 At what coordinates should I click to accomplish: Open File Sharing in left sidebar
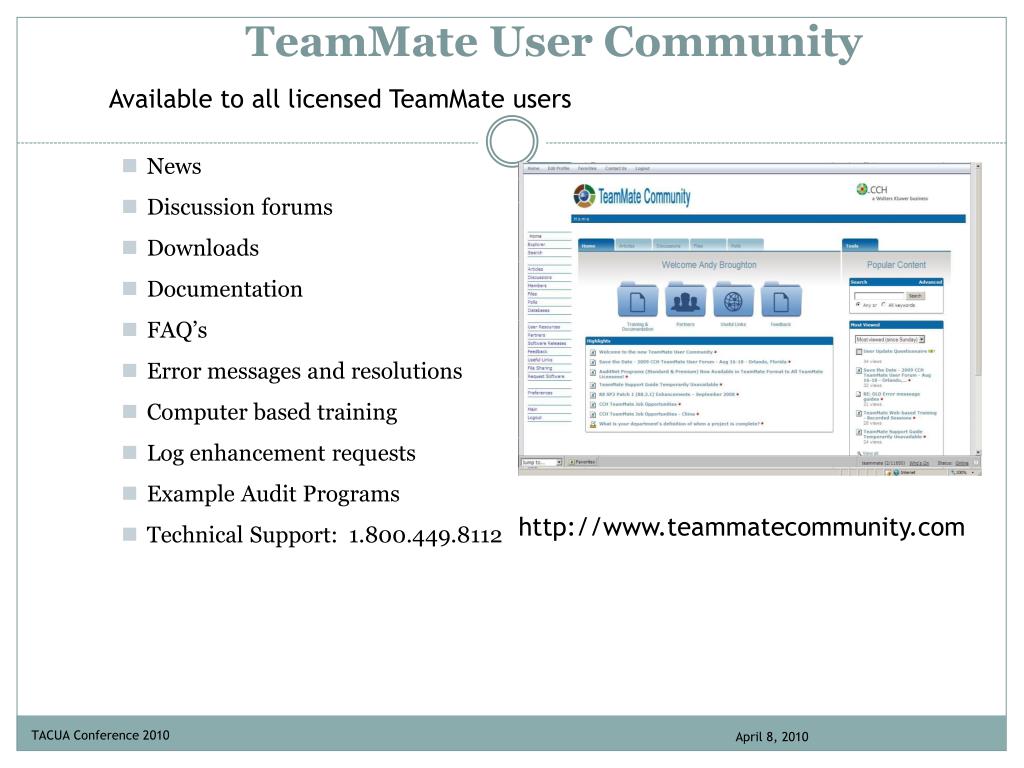click(x=540, y=368)
